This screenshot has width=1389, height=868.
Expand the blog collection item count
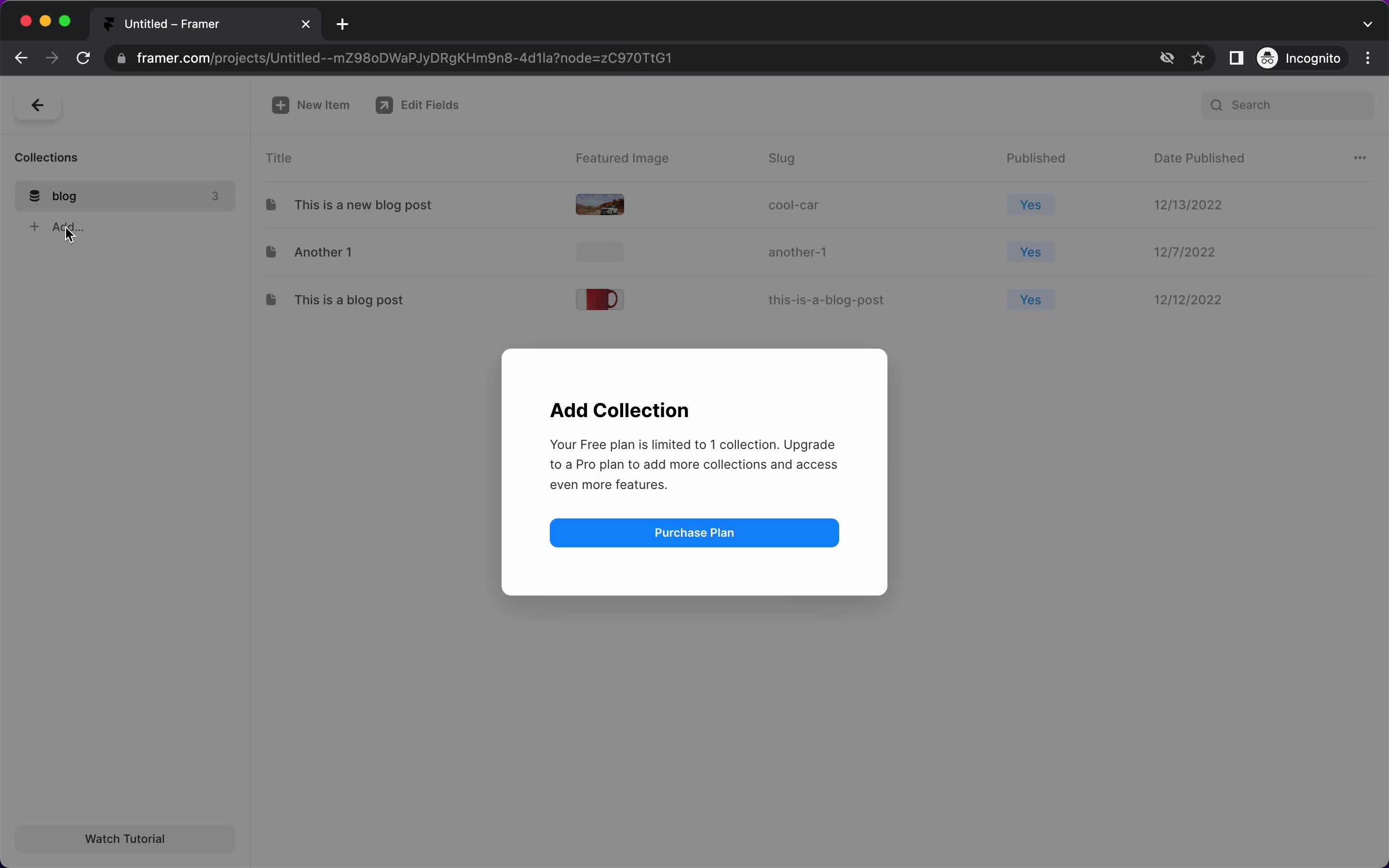(x=215, y=195)
